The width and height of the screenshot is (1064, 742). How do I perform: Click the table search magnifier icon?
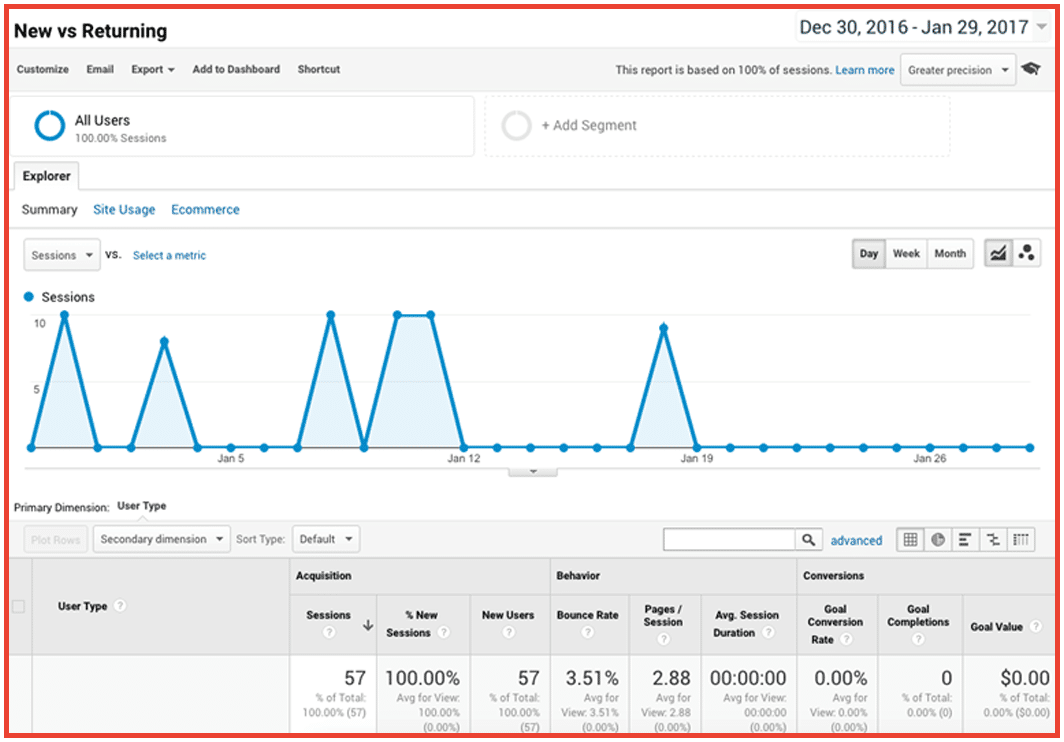pyautogui.click(x=808, y=540)
